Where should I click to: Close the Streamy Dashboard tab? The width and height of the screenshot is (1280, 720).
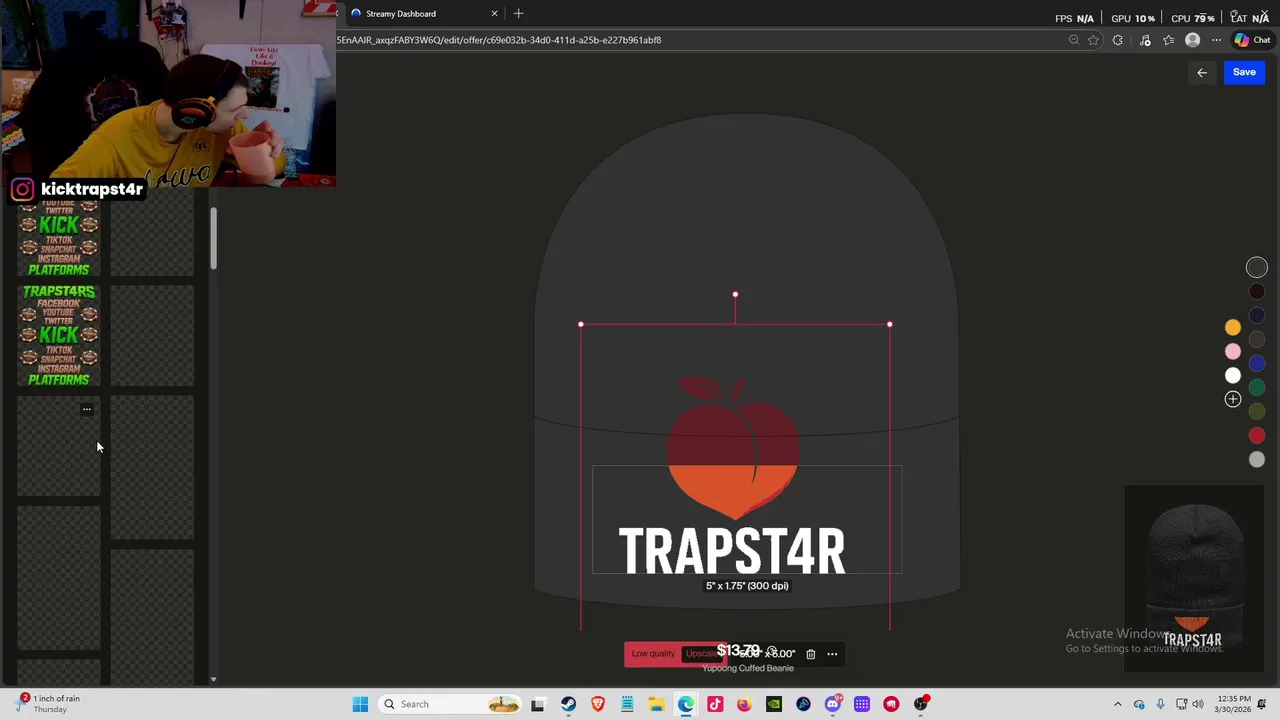point(494,14)
